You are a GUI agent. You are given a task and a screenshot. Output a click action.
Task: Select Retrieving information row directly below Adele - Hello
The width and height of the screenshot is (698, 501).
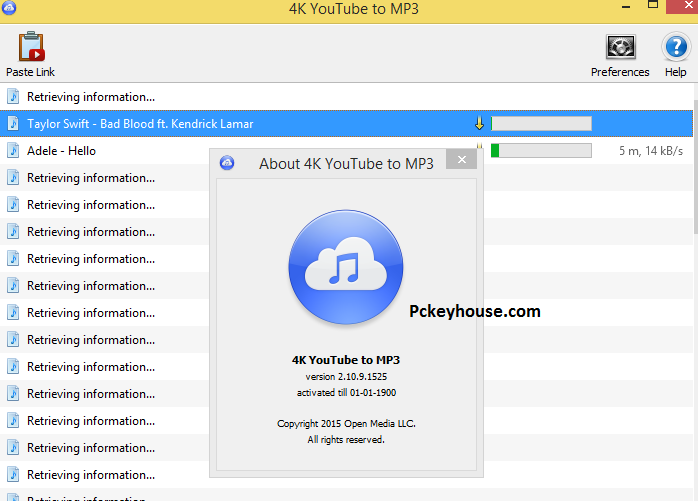point(104,178)
